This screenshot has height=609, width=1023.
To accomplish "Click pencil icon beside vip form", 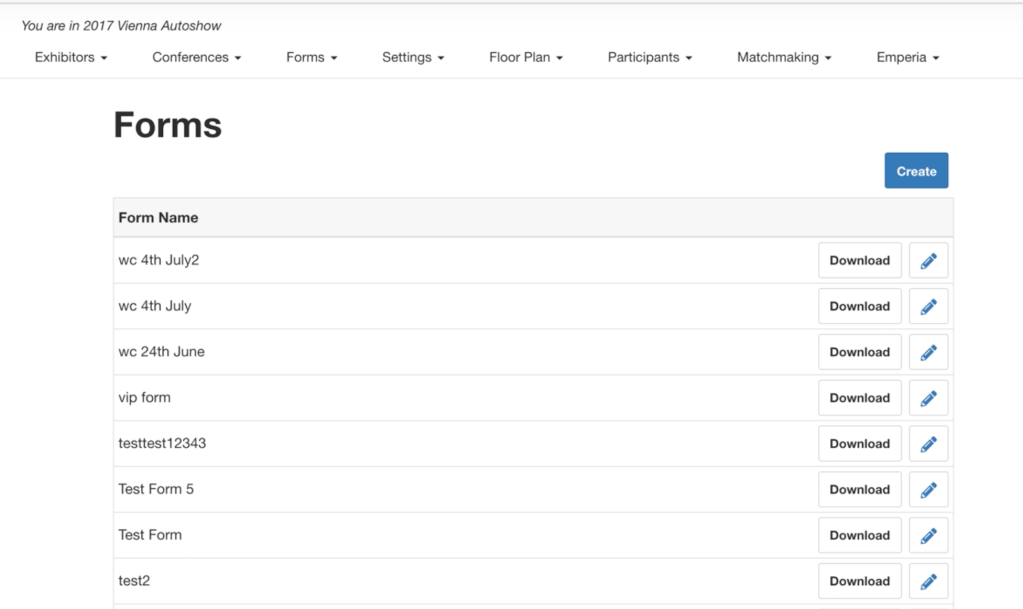I will [x=928, y=398].
